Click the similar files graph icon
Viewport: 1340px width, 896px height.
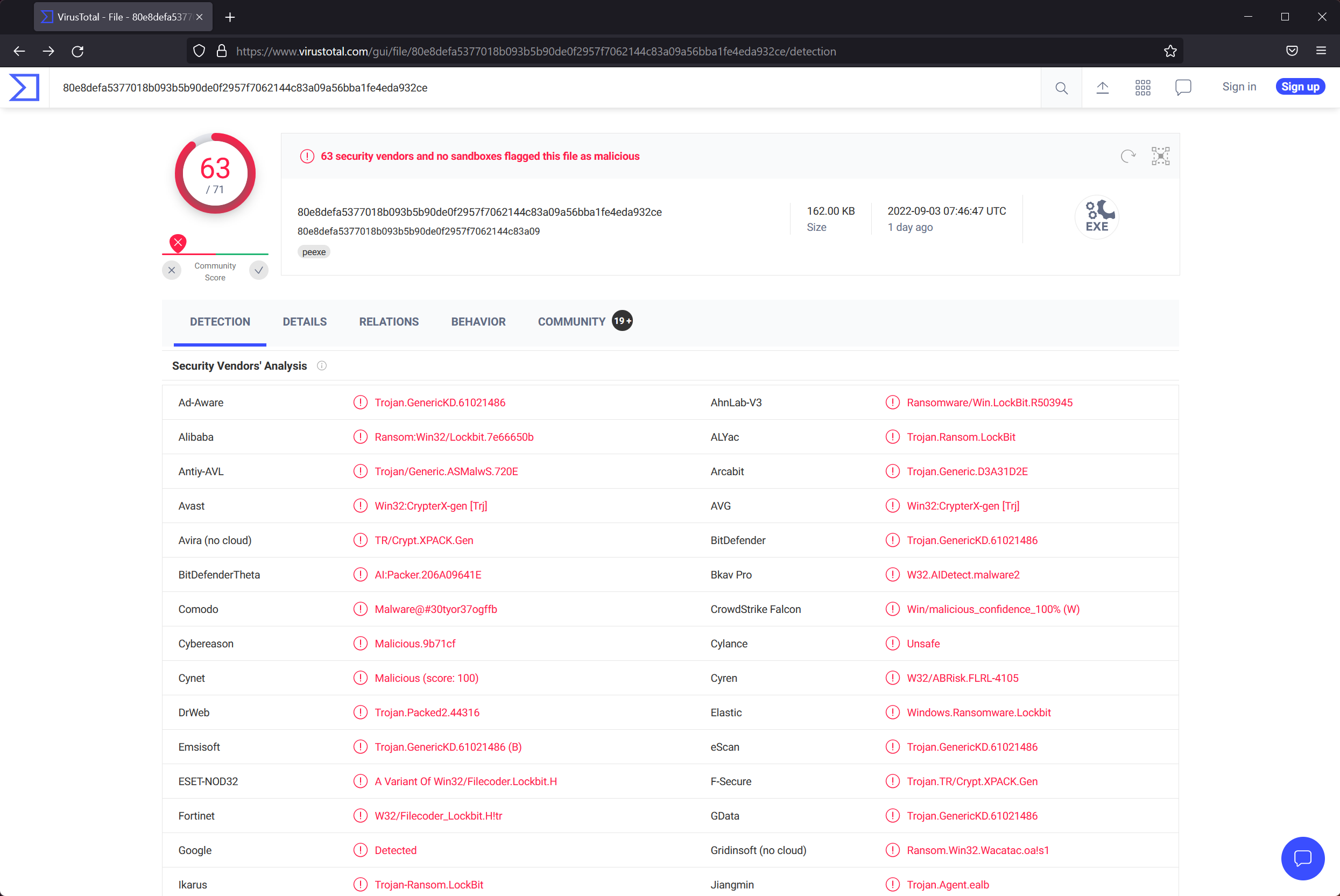tap(1160, 156)
